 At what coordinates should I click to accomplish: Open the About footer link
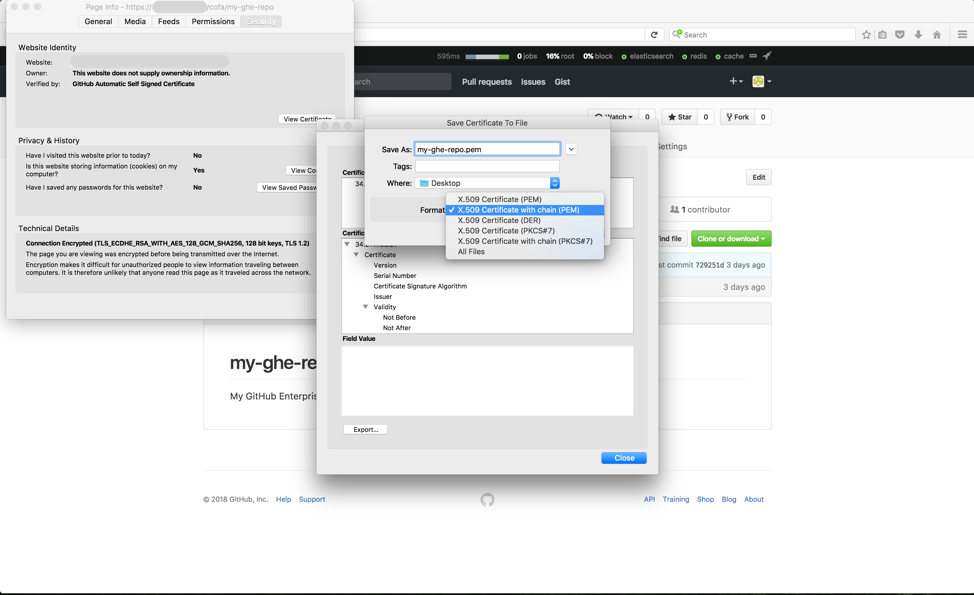tap(754, 499)
